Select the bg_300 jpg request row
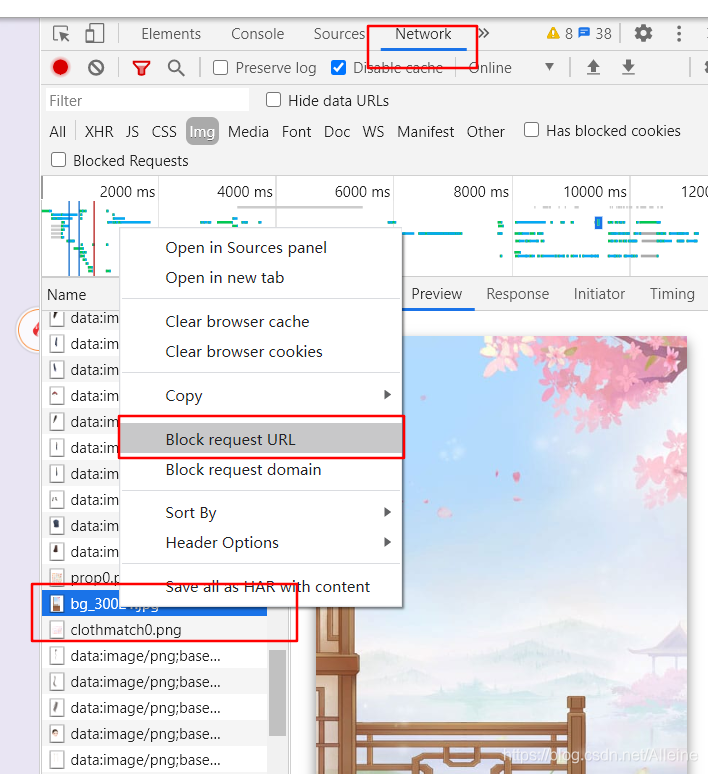The width and height of the screenshot is (708, 774). (155, 603)
